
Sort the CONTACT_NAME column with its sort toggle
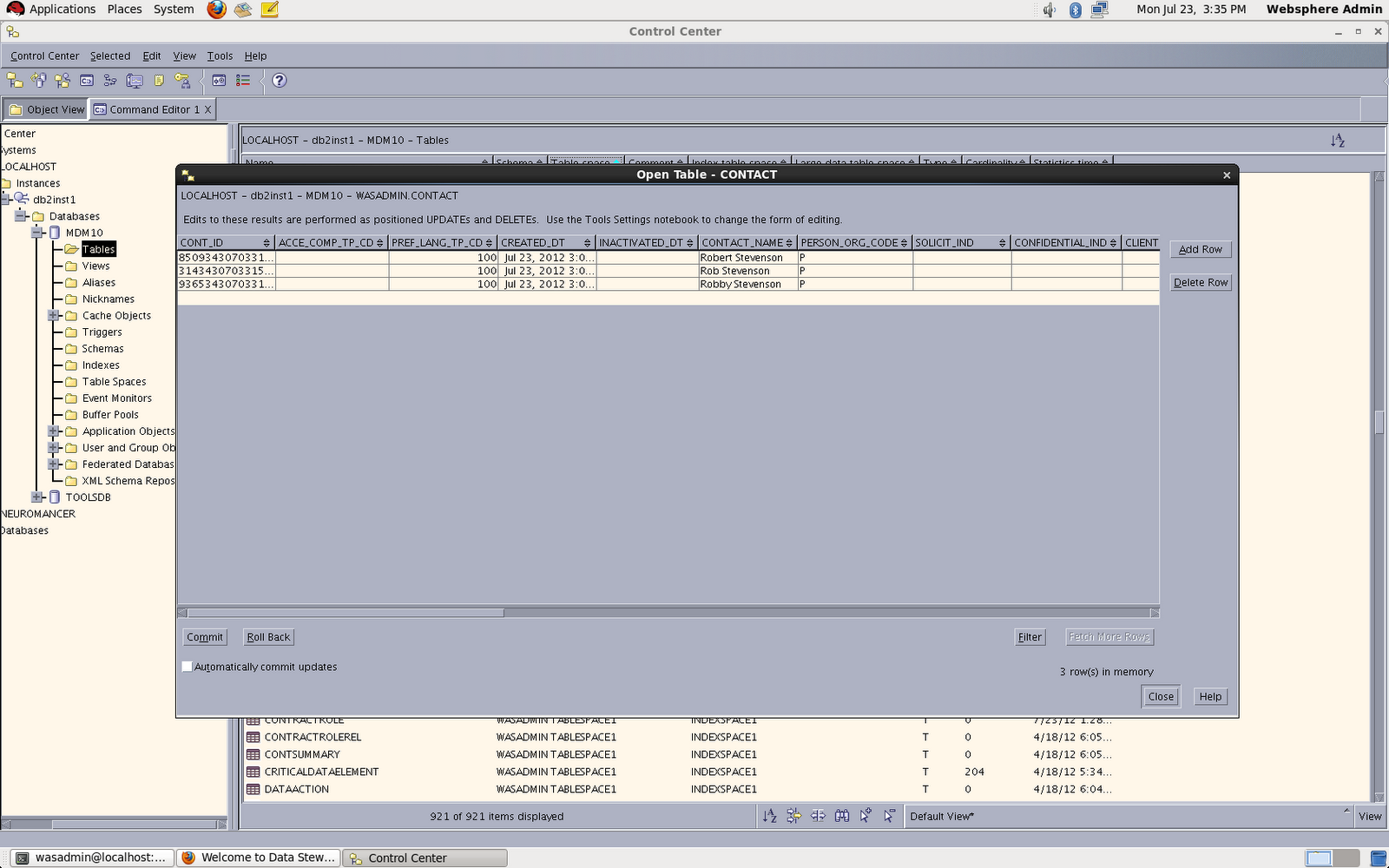click(790, 243)
